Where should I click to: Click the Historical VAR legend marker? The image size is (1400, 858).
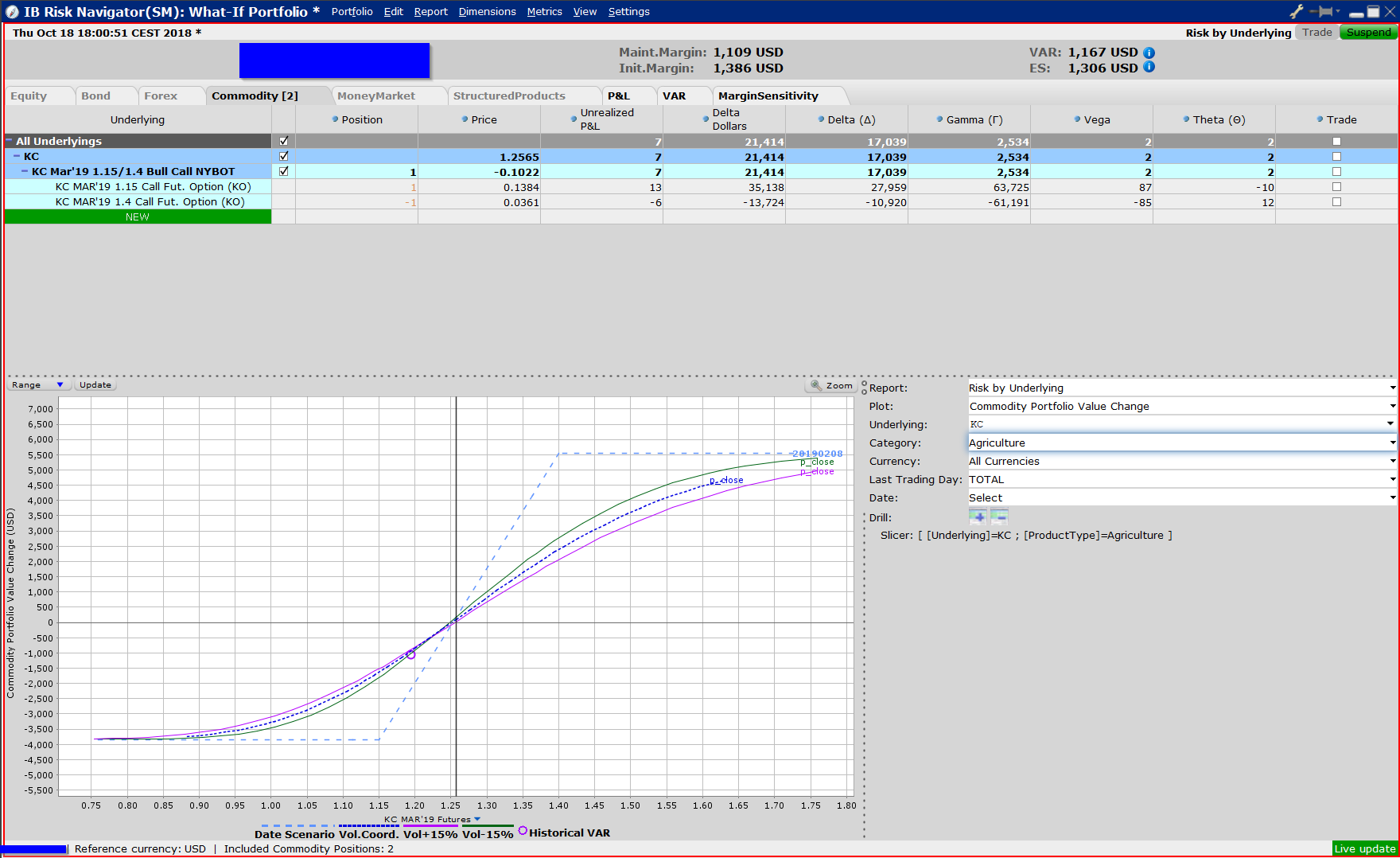point(523,831)
